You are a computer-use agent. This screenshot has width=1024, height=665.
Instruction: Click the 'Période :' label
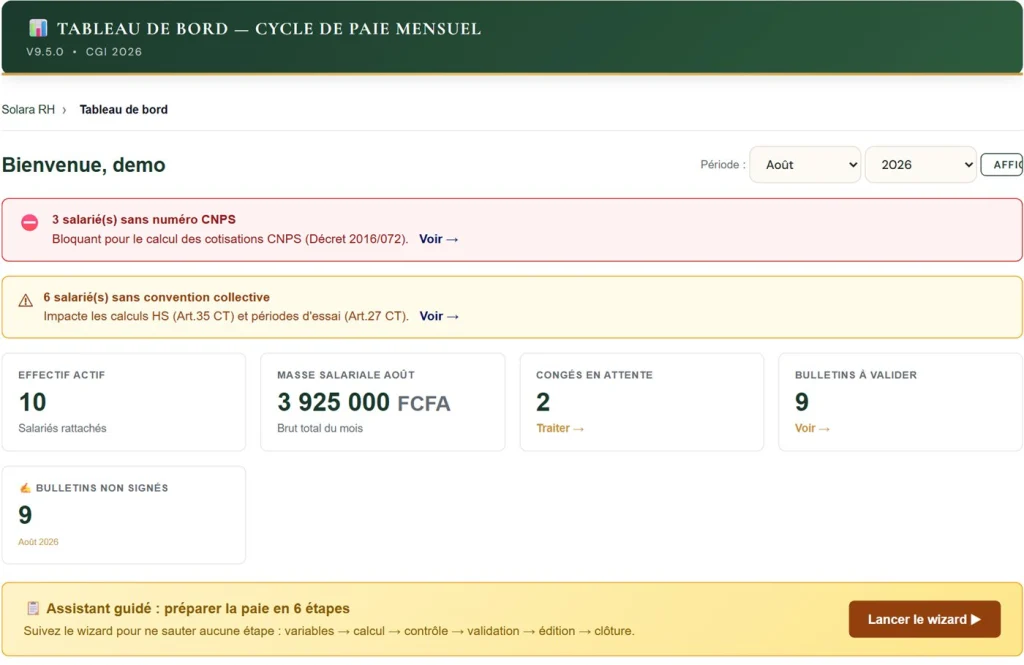723,165
